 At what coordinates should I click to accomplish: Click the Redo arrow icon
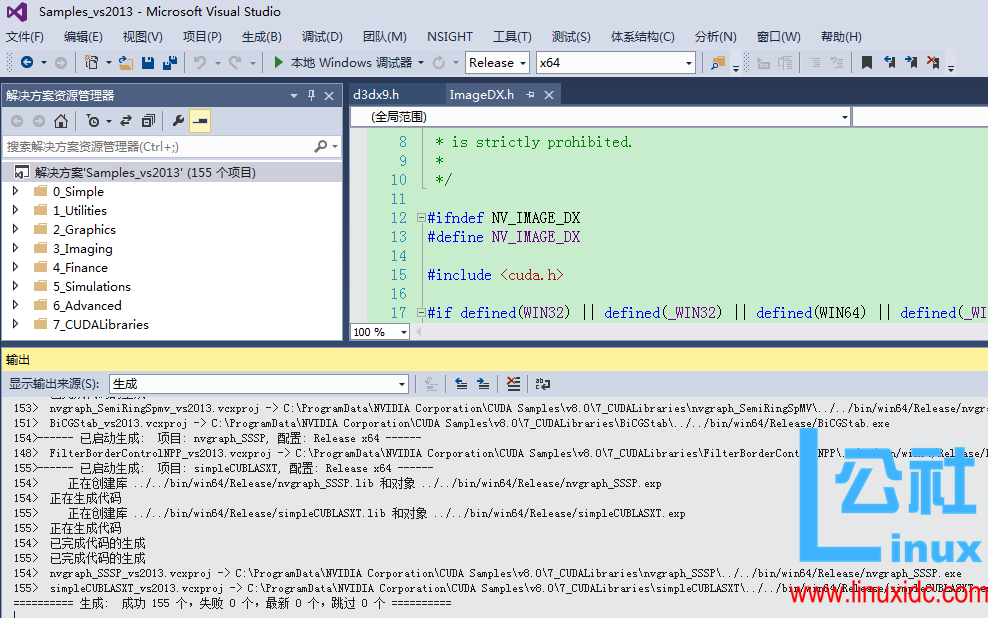(x=235, y=62)
